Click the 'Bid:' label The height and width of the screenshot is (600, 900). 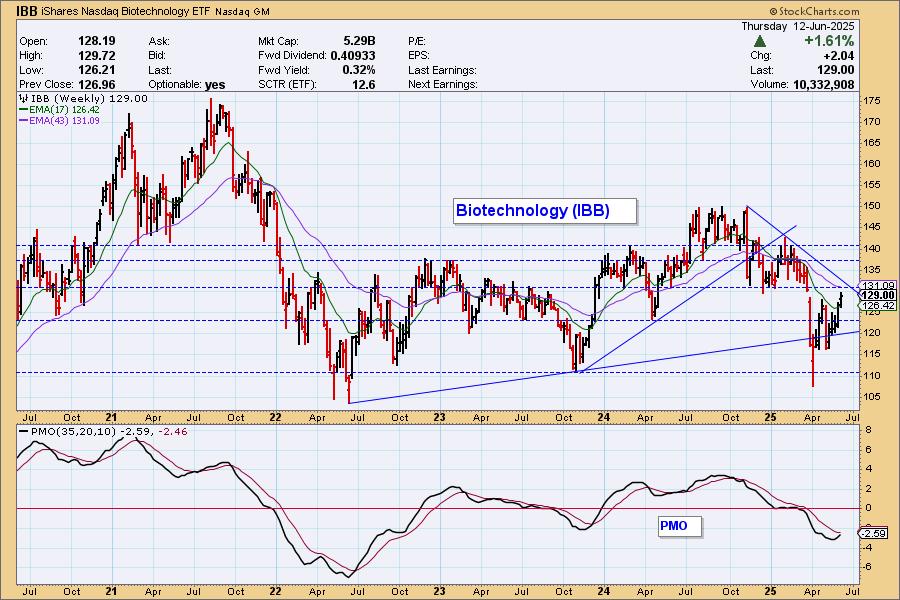(157, 56)
